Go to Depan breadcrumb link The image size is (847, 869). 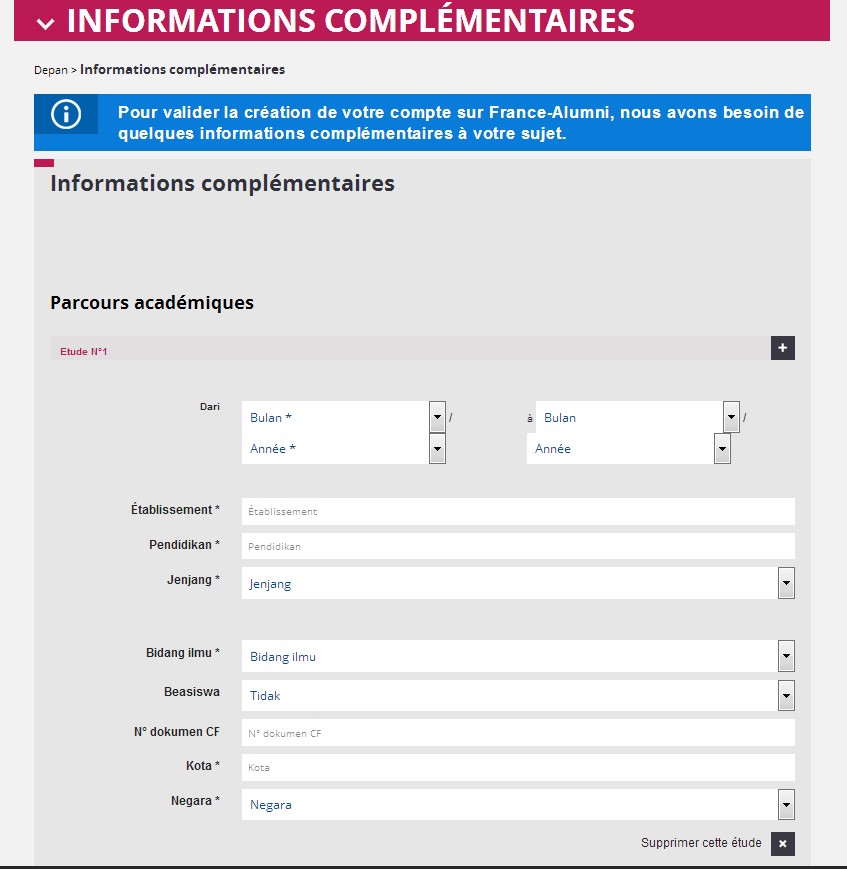[50, 70]
